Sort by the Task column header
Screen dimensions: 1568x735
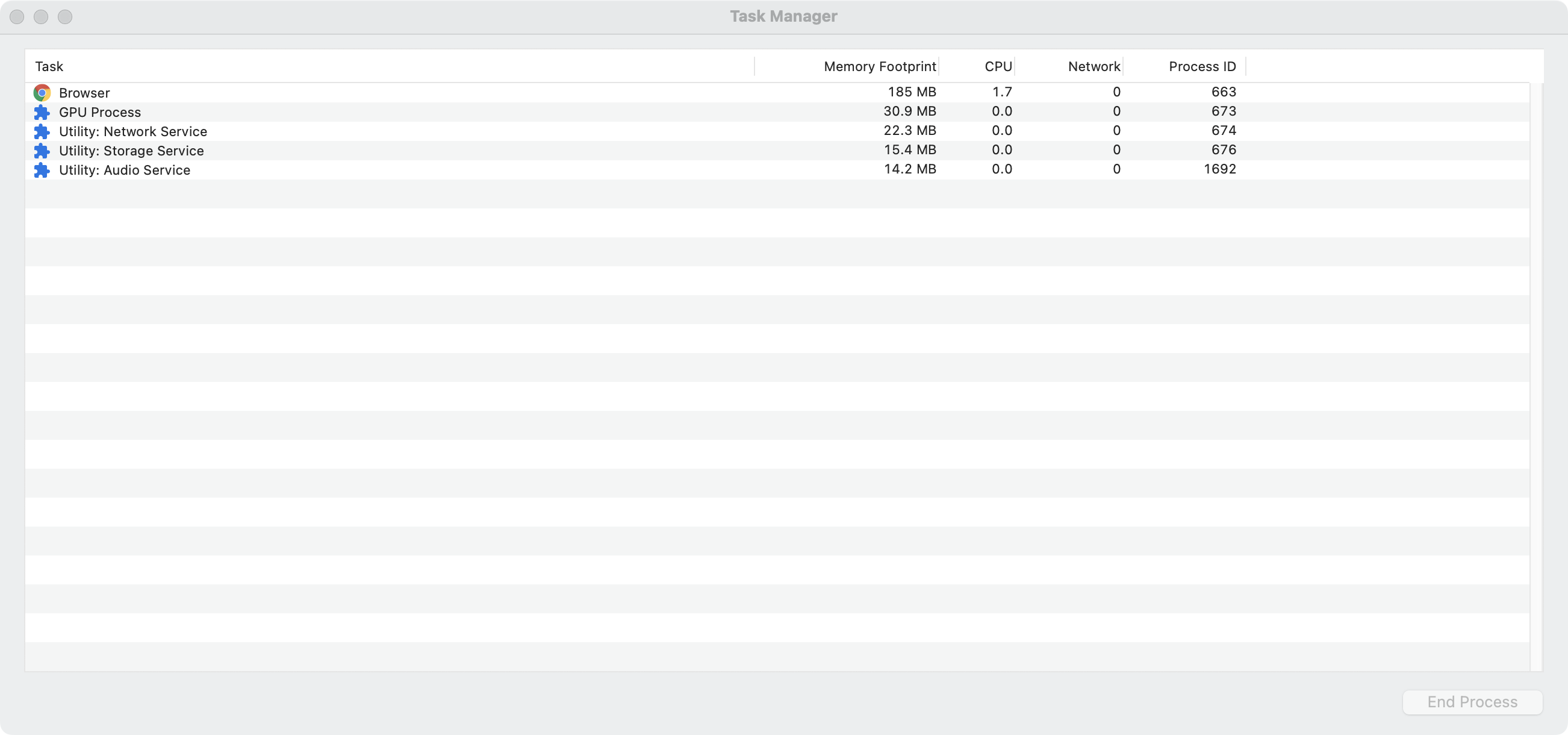coord(49,66)
